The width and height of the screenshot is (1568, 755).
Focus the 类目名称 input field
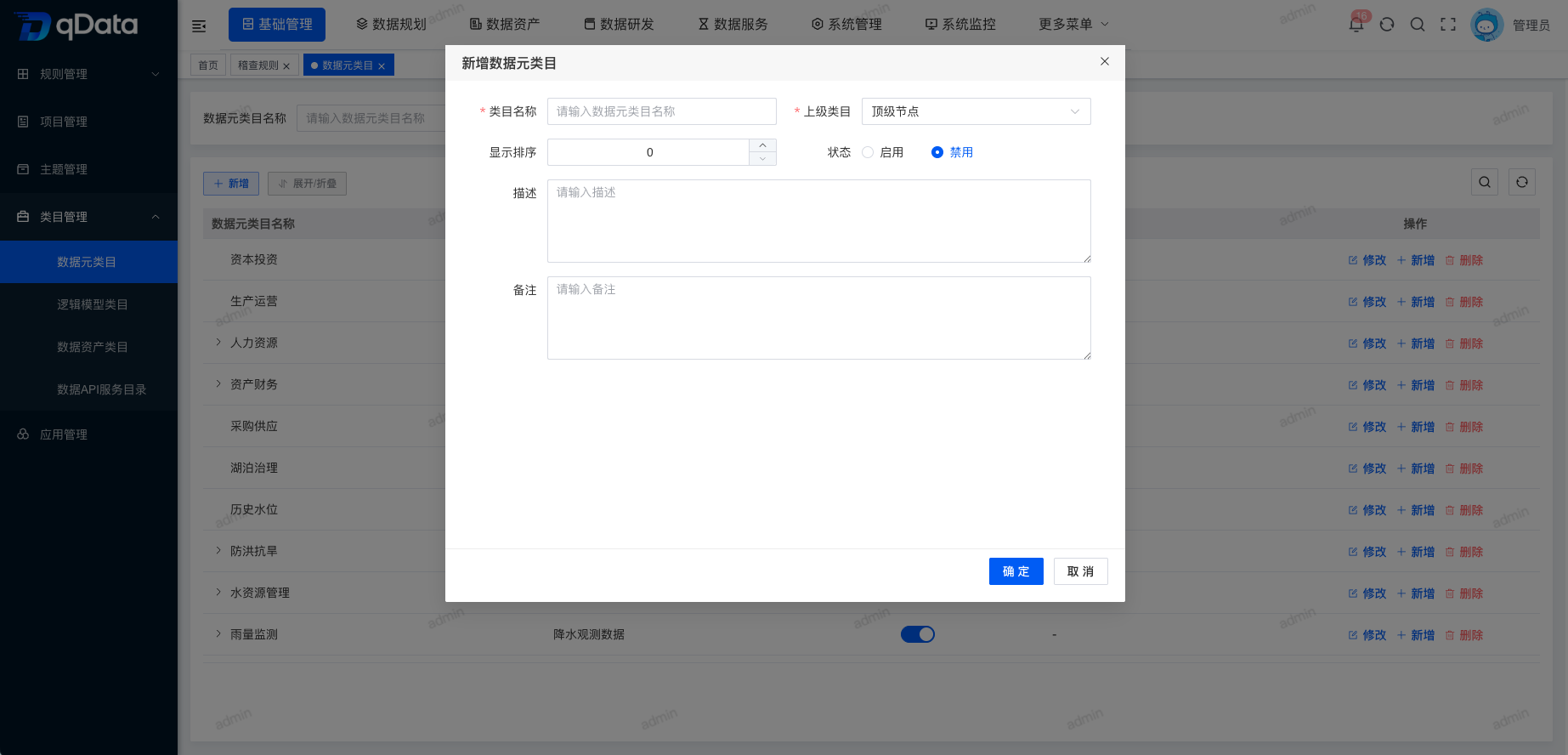662,111
